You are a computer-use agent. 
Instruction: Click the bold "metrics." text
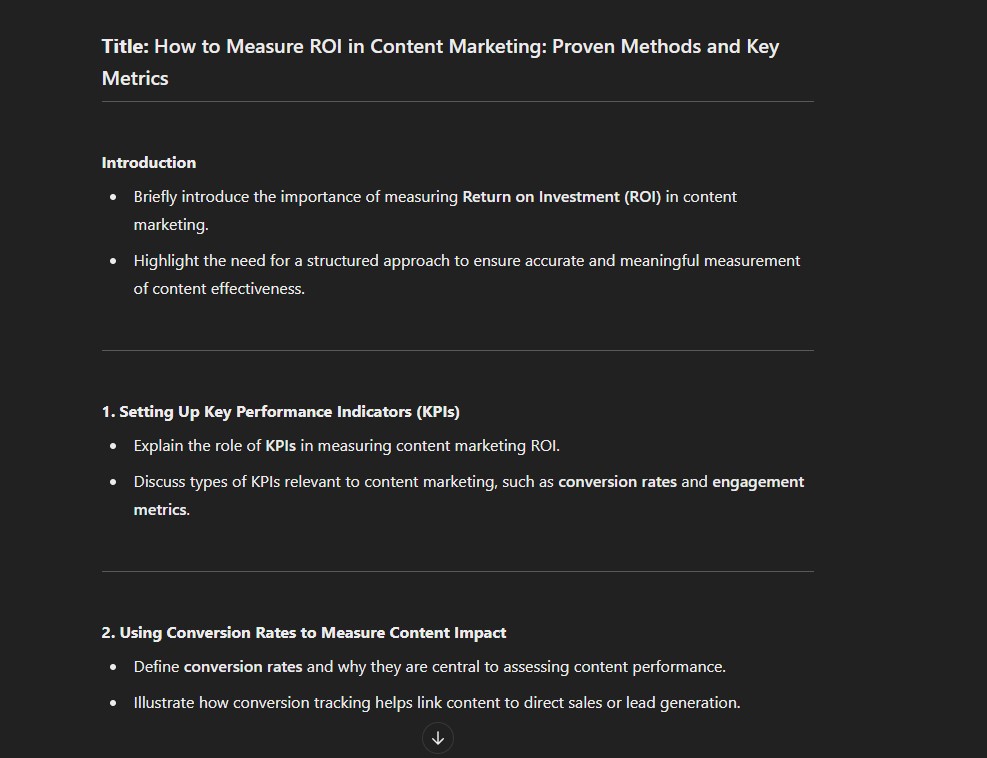coord(162,510)
